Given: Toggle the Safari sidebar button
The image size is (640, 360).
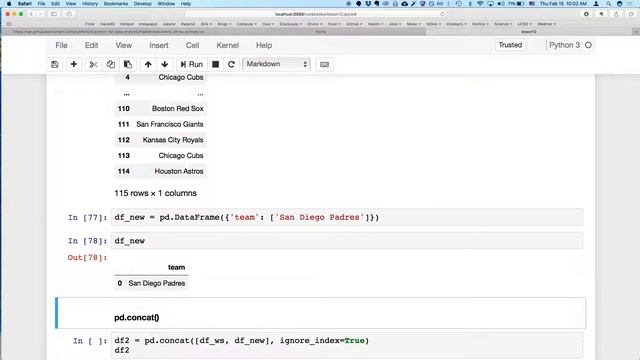Looking at the screenshot, I should (53, 14).
